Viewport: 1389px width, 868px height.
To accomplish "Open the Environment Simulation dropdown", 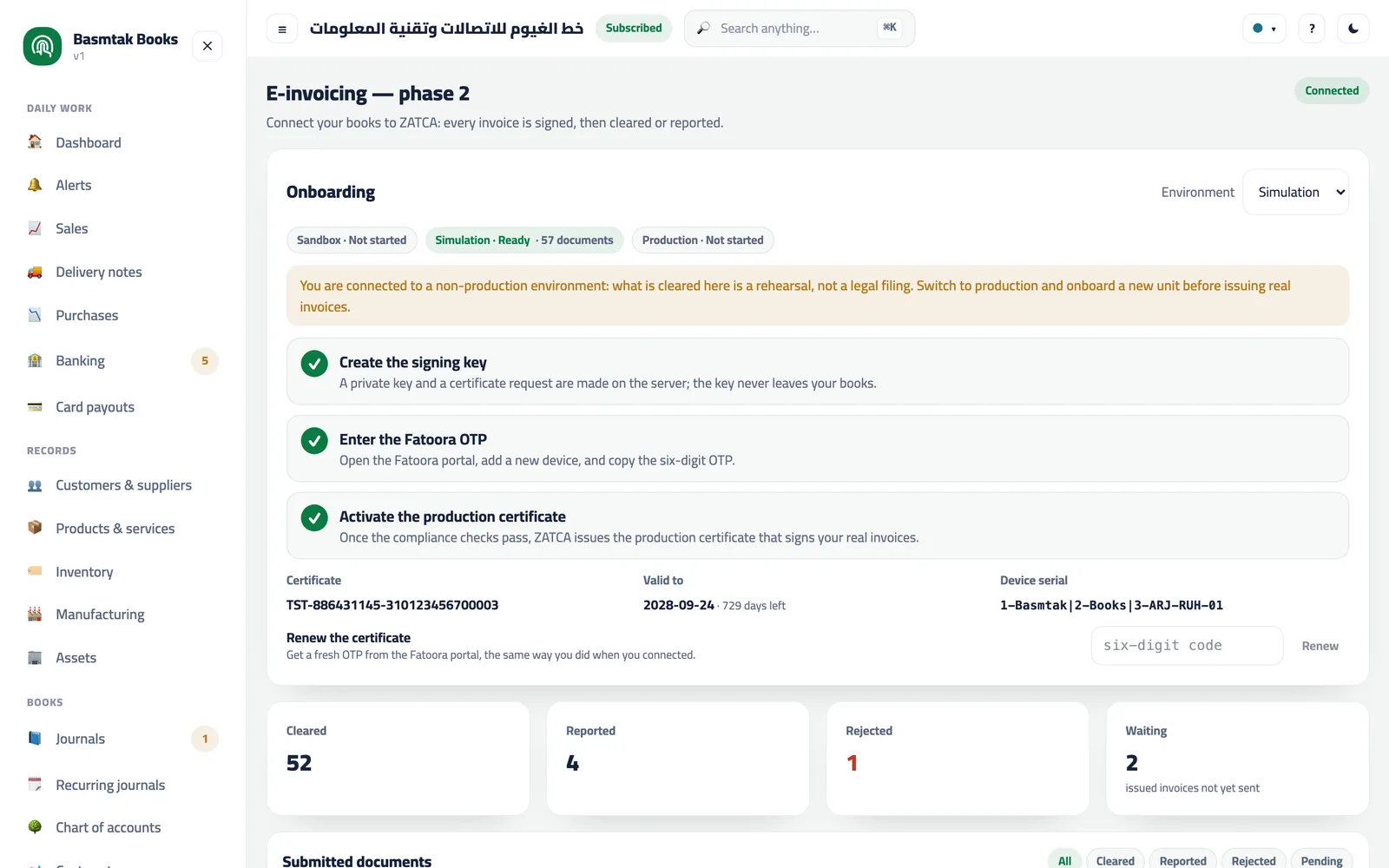I will [x=1296, y=192].
